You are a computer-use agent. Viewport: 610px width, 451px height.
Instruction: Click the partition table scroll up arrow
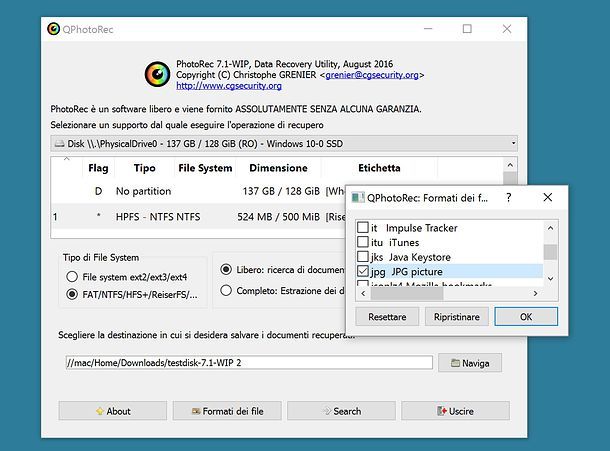[x=510, y=165]
